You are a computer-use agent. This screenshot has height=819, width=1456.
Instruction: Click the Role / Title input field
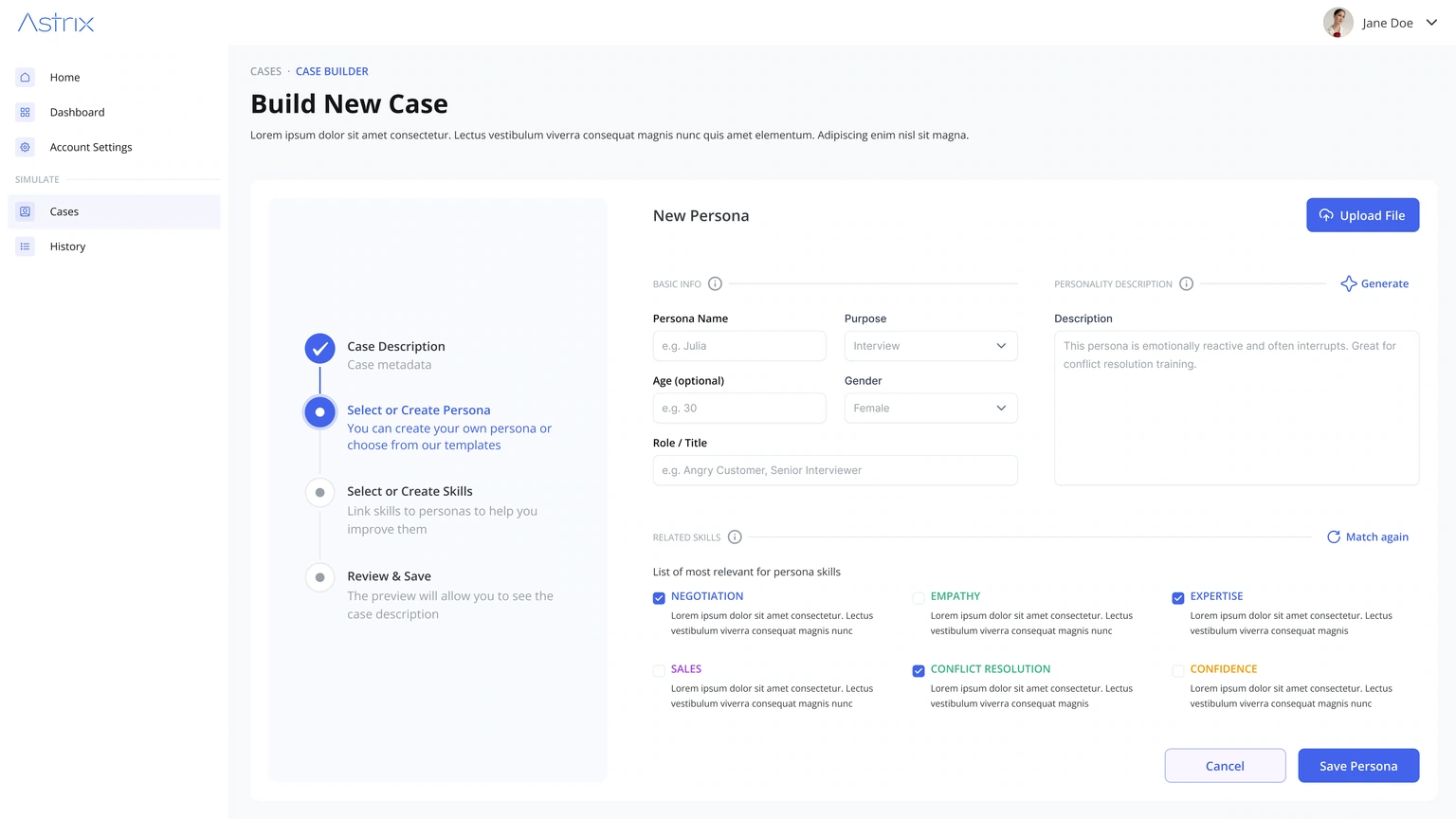(x=835, y=470)
